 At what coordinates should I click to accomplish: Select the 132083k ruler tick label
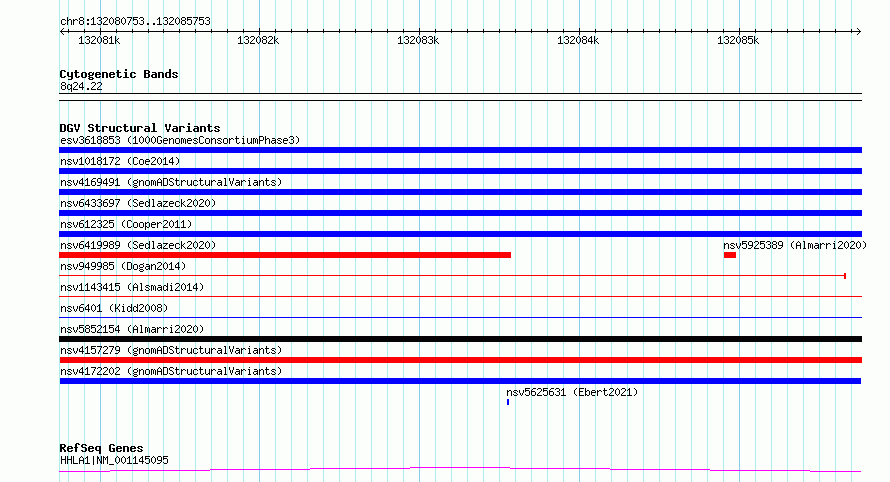pyautogui.click(x=418, y=40)
